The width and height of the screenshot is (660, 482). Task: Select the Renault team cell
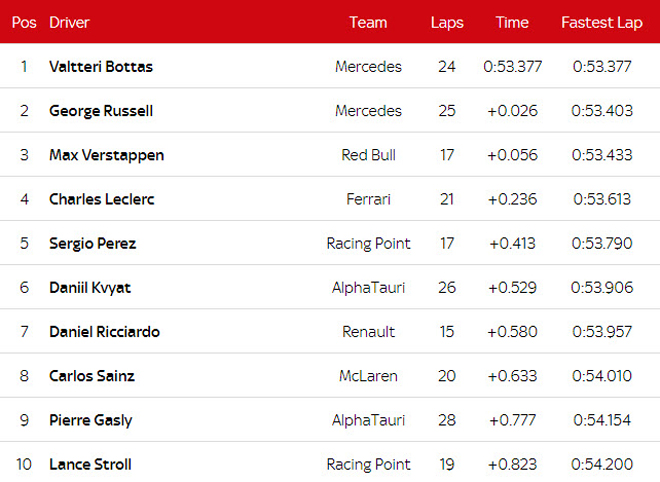pos(368,332)
